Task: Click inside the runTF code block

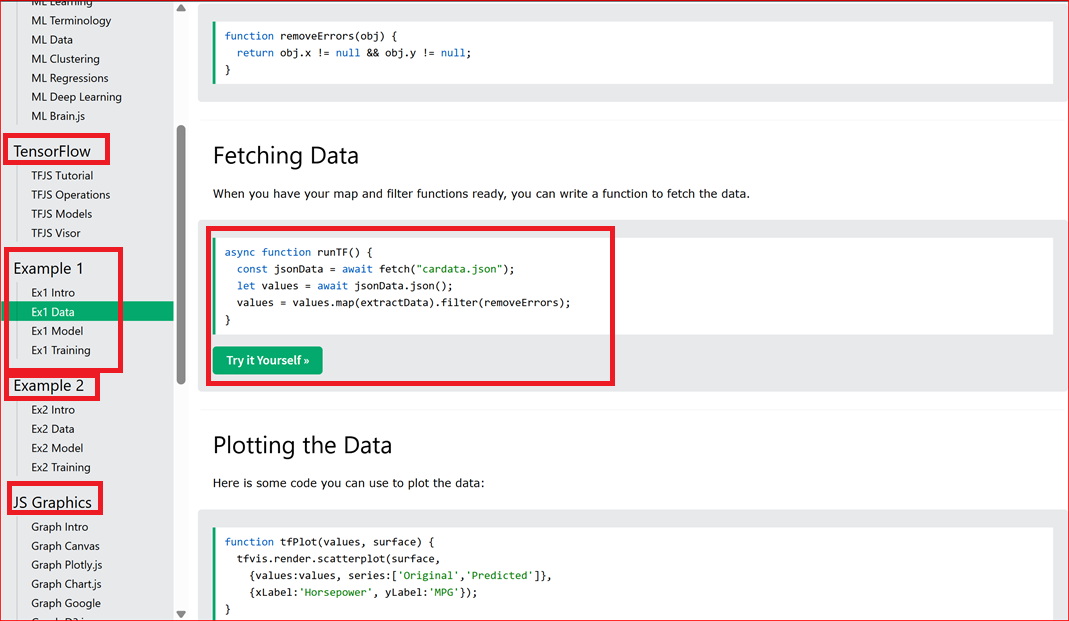Action: (x=420, y=286)
